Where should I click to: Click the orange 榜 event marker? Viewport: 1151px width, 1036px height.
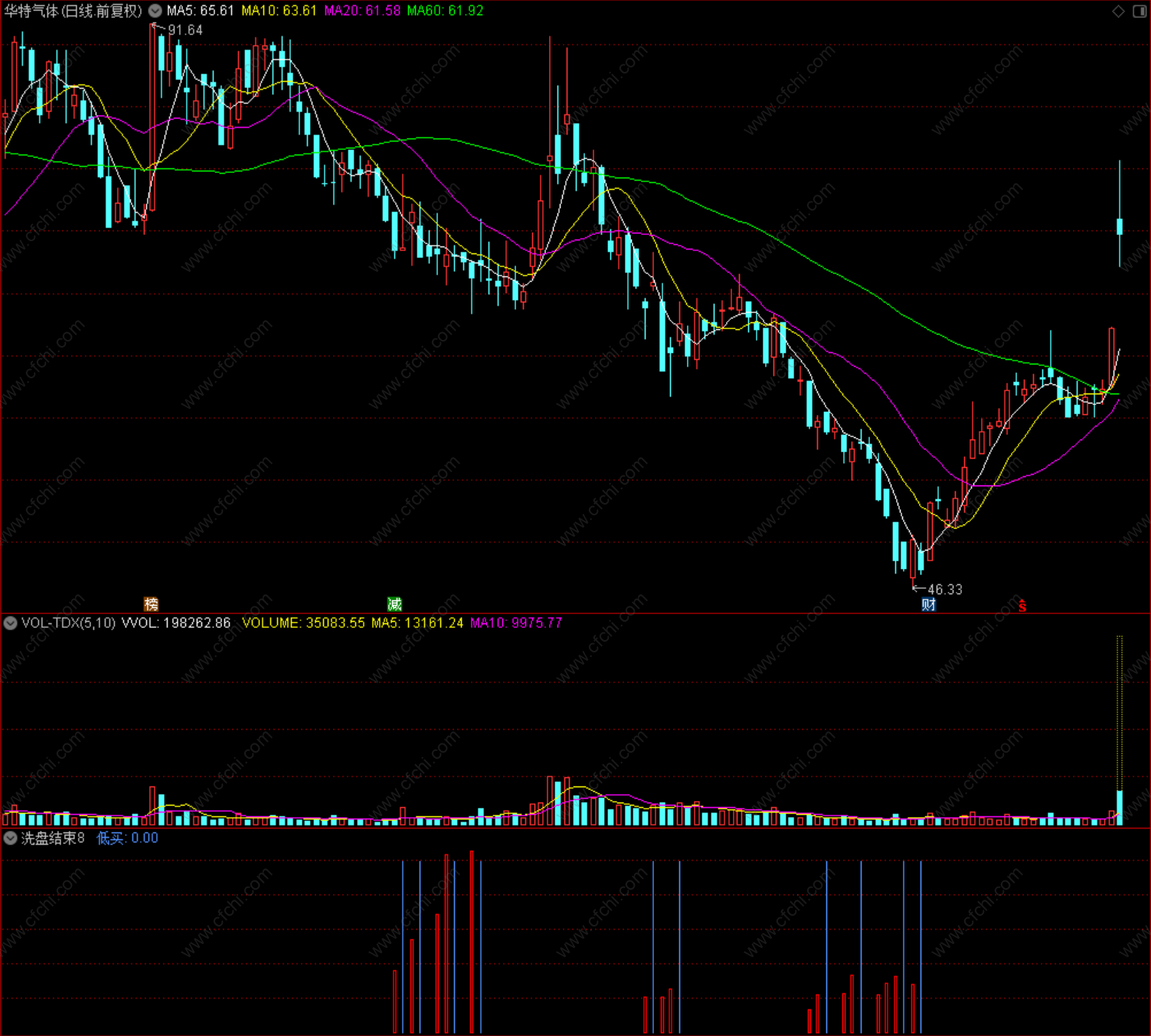(x=152, y=604)
